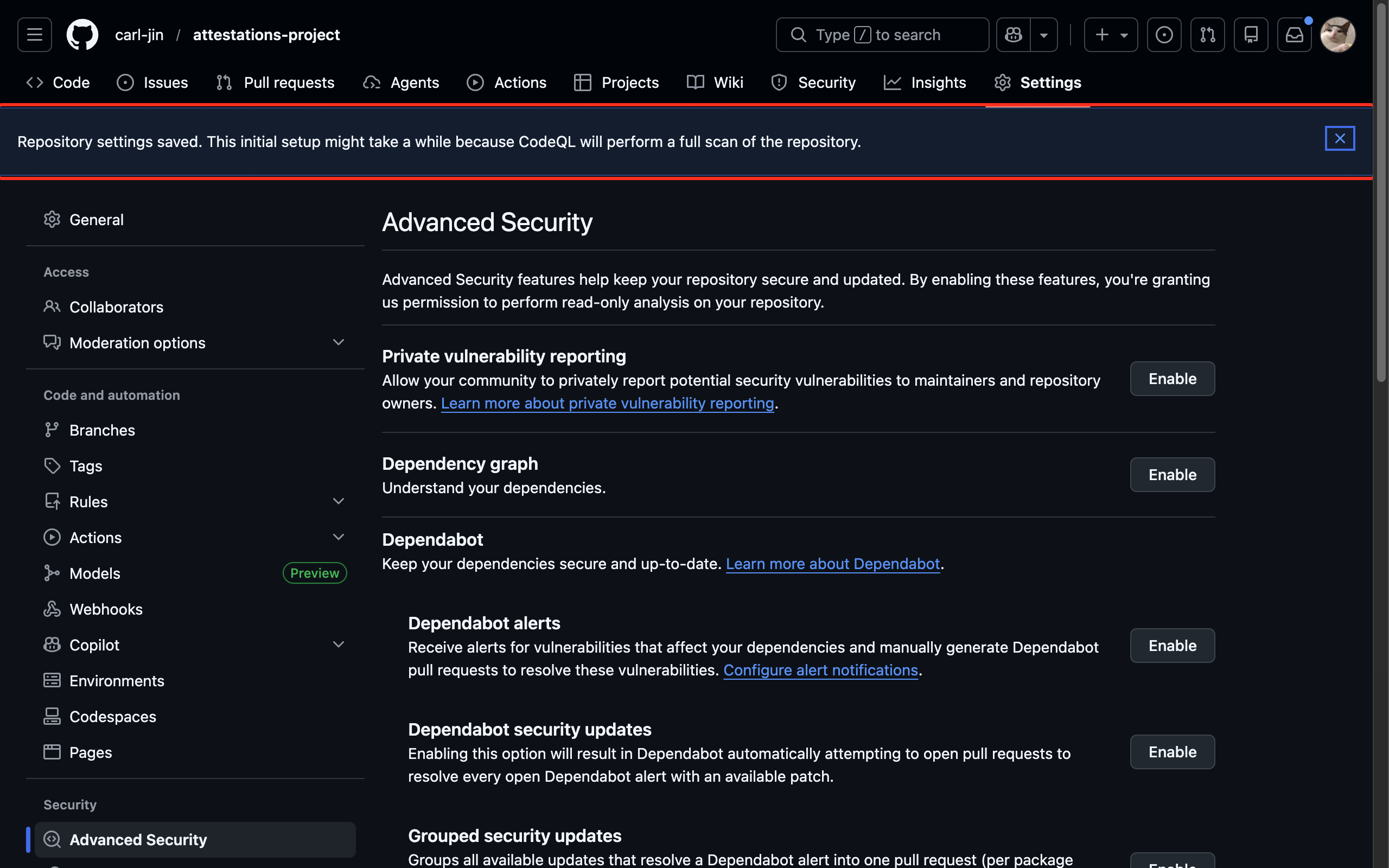Screen dimensions: 1389x868
Task: Click the GitHub logo icon
Action: [82, 34]
